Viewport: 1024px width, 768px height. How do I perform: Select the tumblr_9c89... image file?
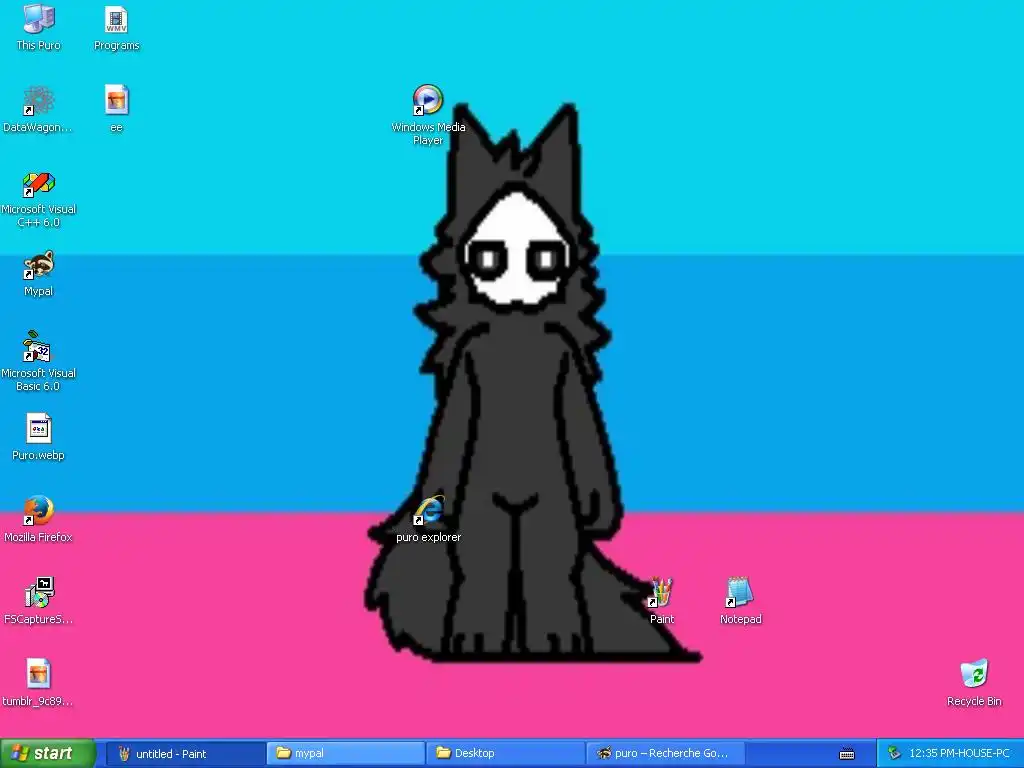pos(38,682)
